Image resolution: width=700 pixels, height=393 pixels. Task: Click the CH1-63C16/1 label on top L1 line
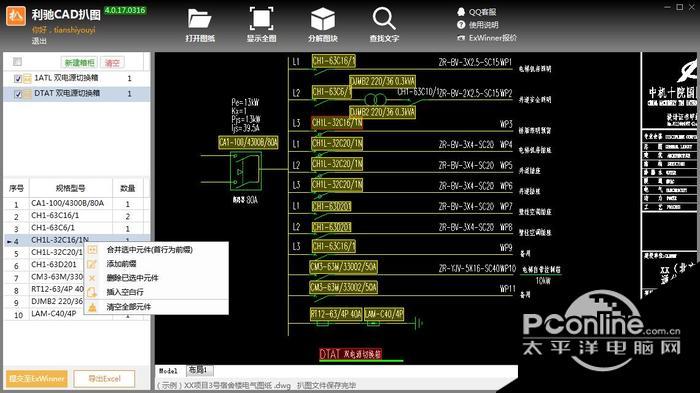[x=333, y=61]
